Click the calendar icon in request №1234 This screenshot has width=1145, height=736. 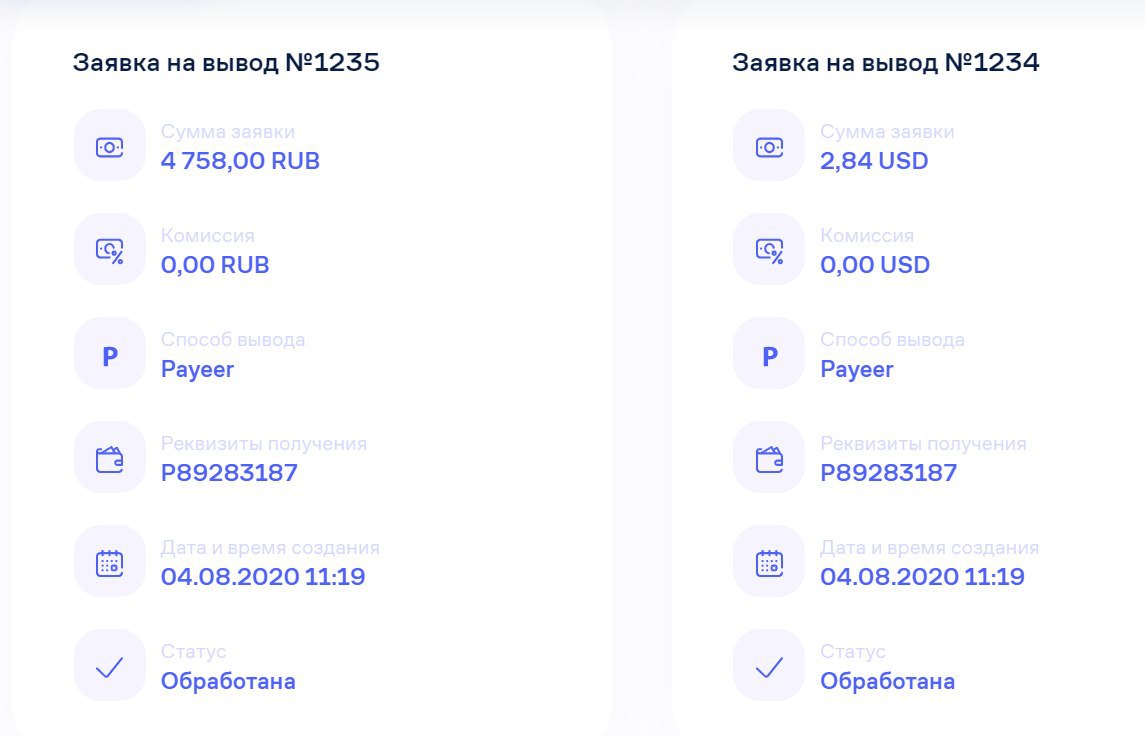(x=769, y=563)
